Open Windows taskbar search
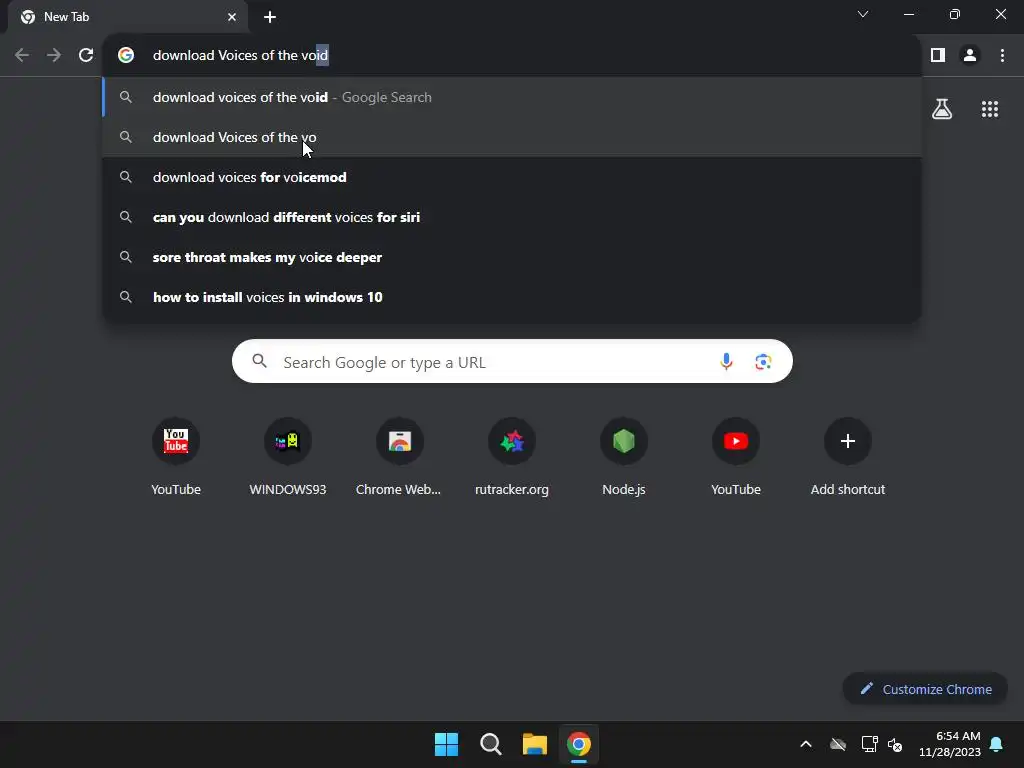This screenshot has height=768, width=1024. [x=490, y=744]
